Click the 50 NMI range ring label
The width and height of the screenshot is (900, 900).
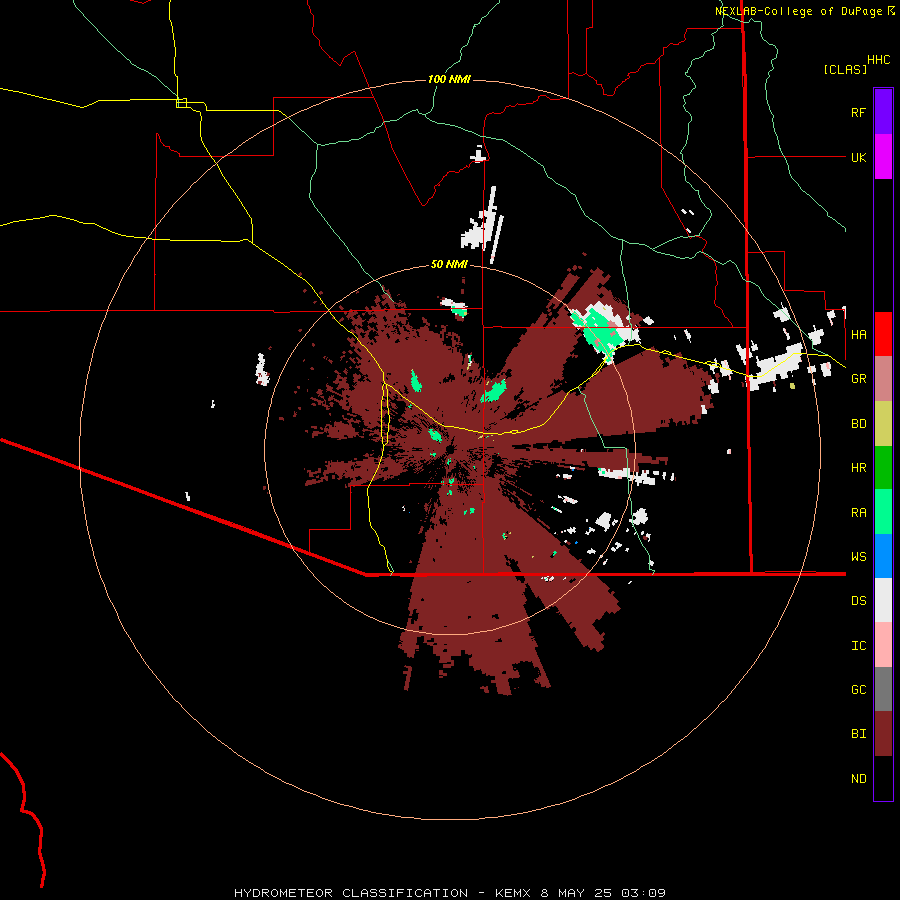pyautogui.click(x=449, y=264)
